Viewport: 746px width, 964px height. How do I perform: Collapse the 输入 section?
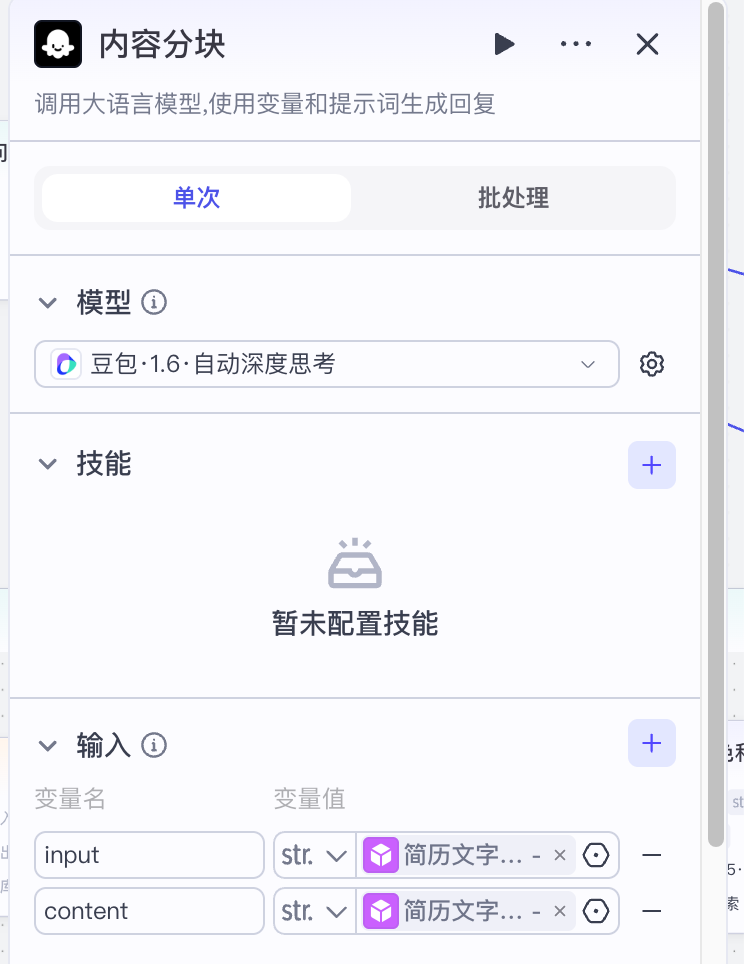(x=47, y=745)
